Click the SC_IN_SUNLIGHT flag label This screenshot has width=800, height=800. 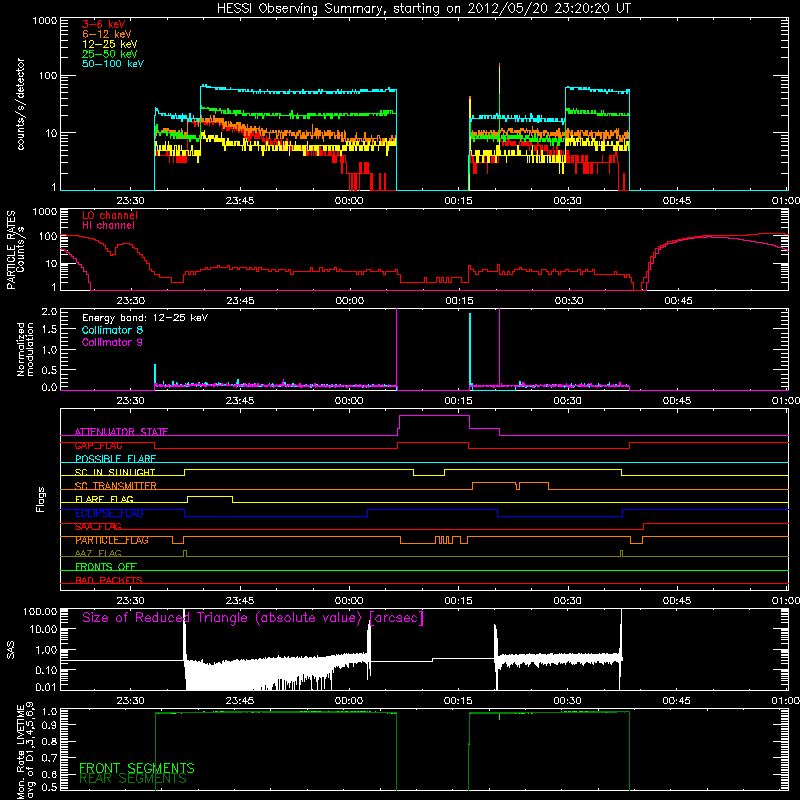[x=115, y=472]
